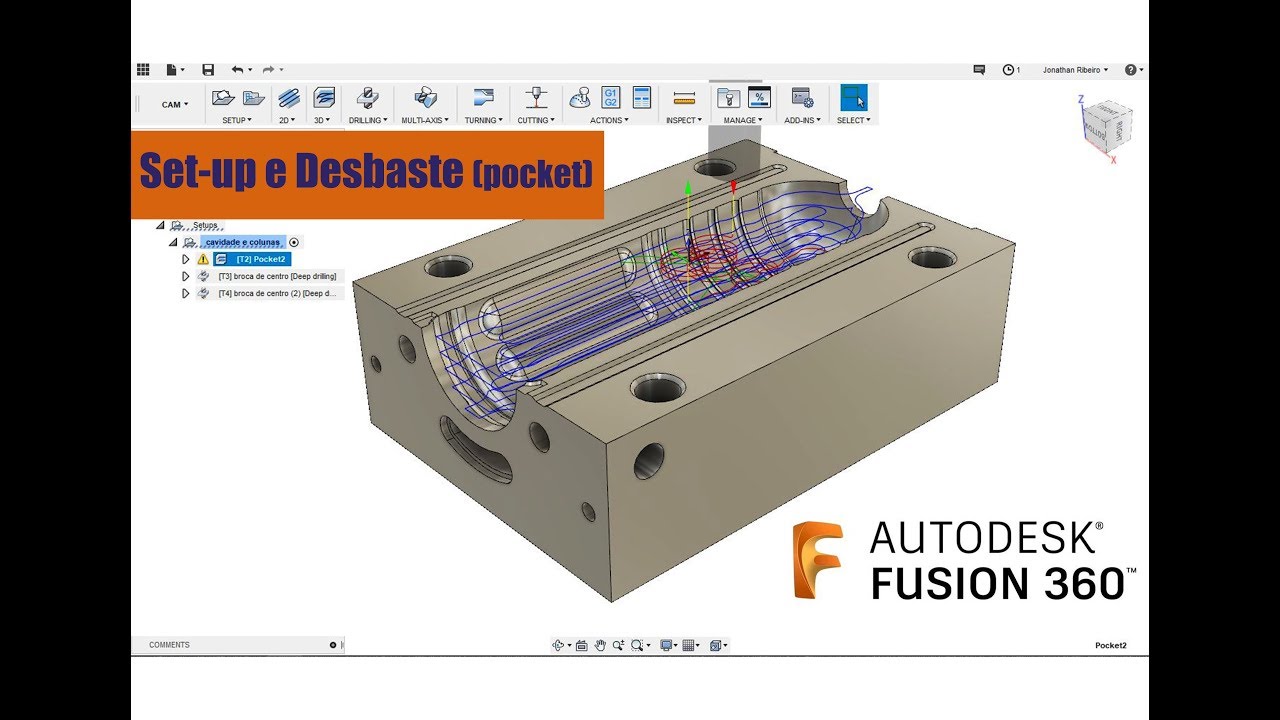Click the Drilling tool icon
The image size is (1280, 720).
pos(367,98)
